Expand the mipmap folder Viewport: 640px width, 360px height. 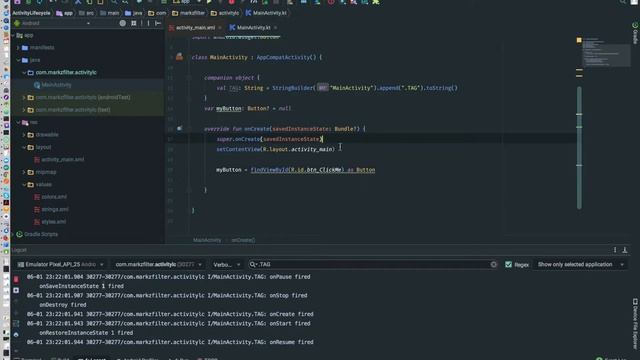point(24,172)
